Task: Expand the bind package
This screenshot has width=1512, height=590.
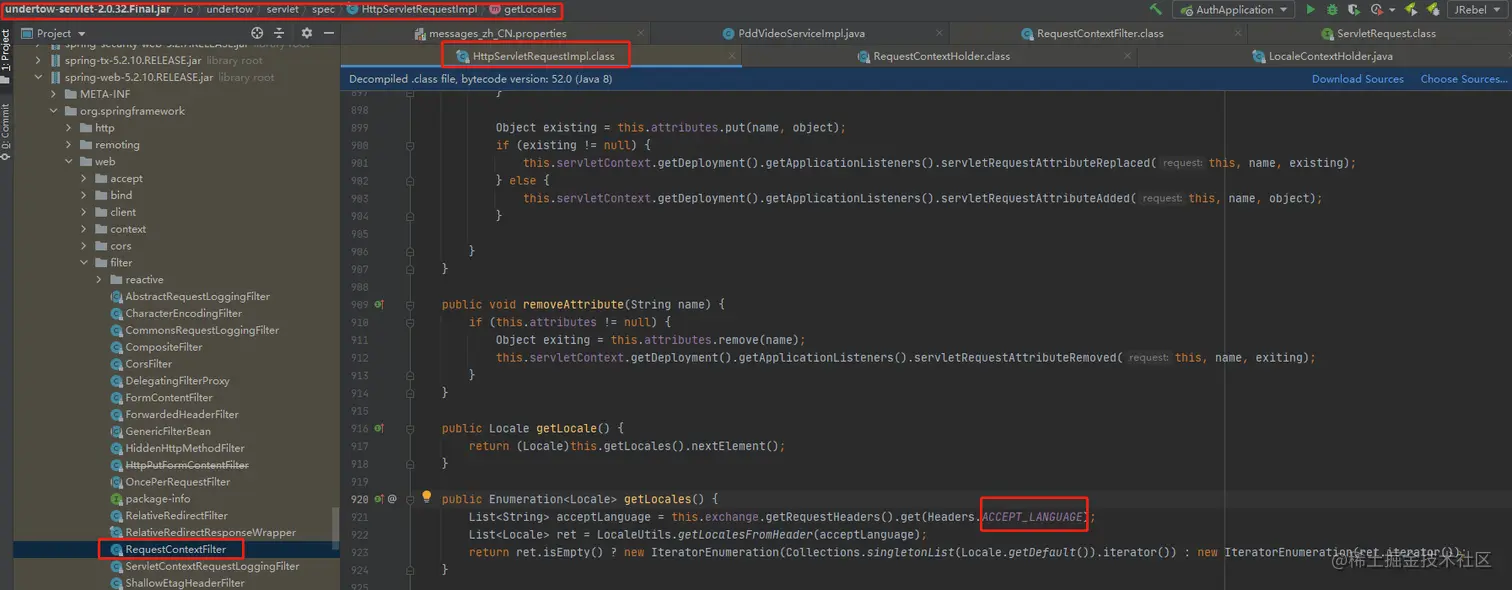Action: tap(85, 195)
